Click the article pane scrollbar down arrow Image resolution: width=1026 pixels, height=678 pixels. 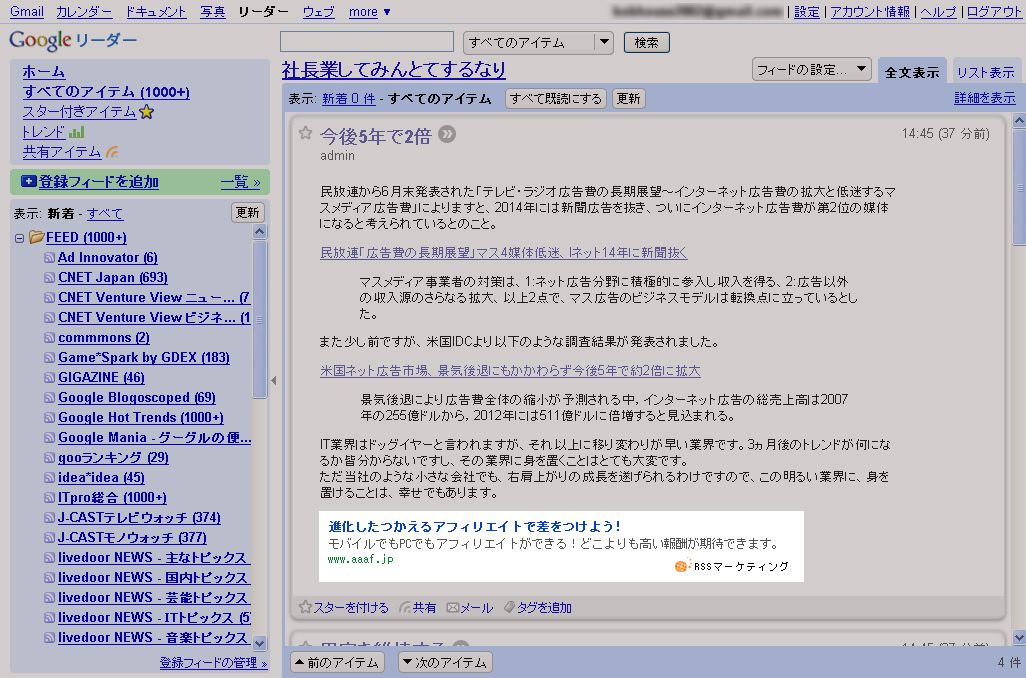[1019, 637]
